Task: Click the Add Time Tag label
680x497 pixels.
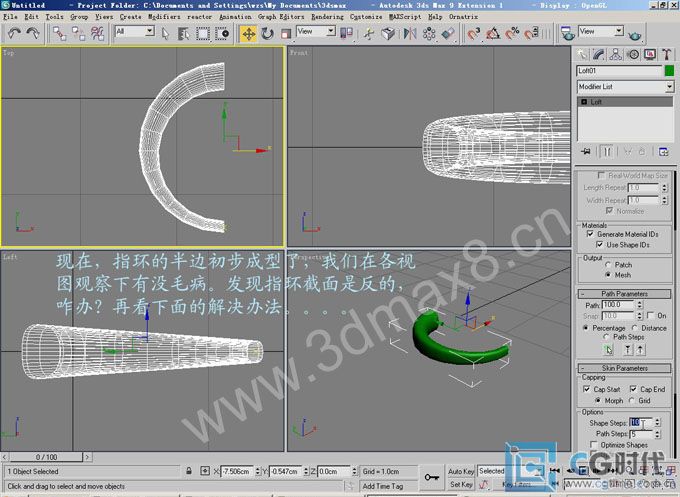Action: point(383,485)
